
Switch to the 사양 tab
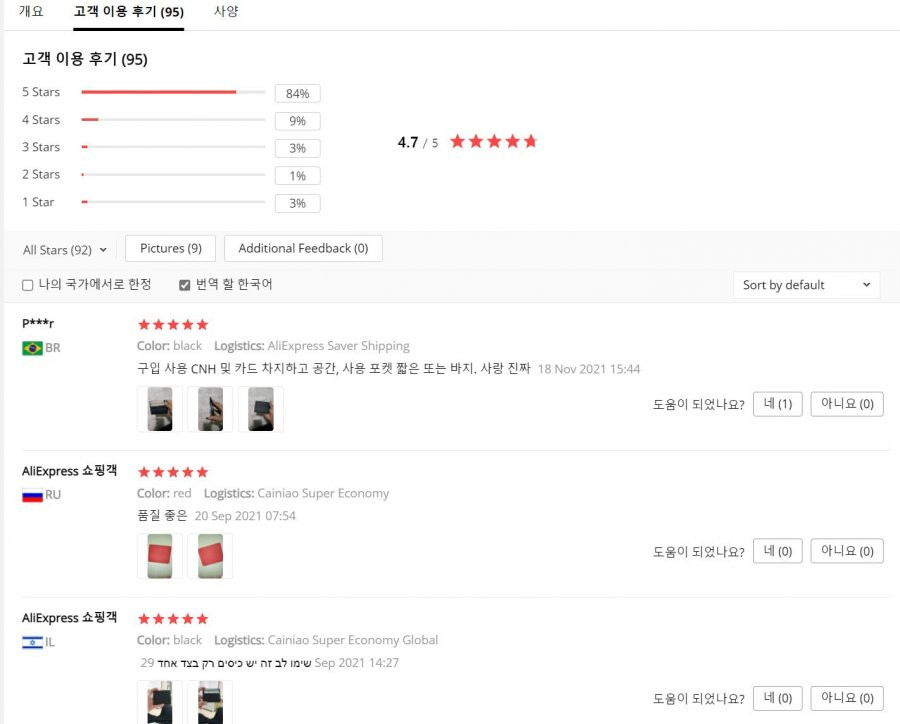click(226, 11)
